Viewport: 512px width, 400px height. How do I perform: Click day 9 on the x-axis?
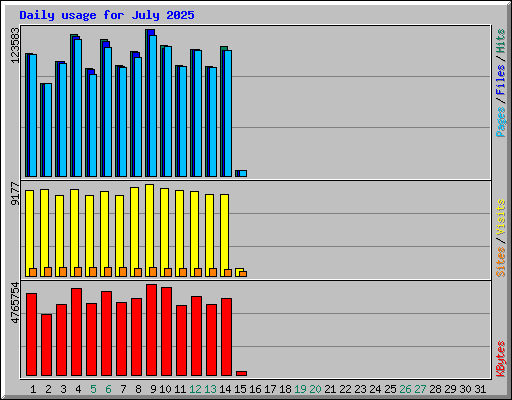[x=153, y=389]
